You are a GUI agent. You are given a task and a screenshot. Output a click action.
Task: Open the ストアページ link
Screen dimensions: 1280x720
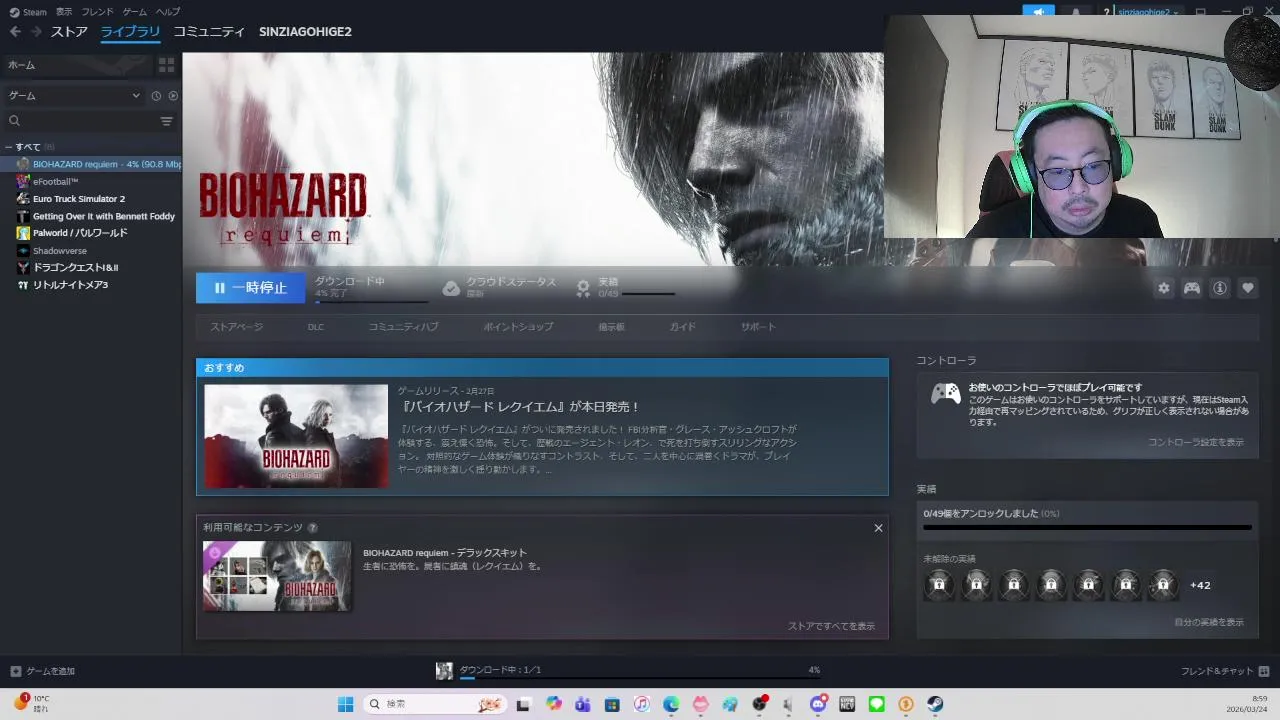pyautogui.click(x=237, y=327)
